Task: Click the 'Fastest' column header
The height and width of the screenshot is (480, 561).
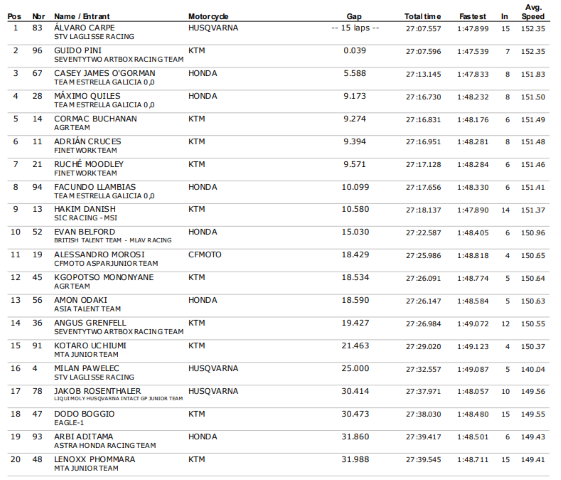Action: point(473,16)
